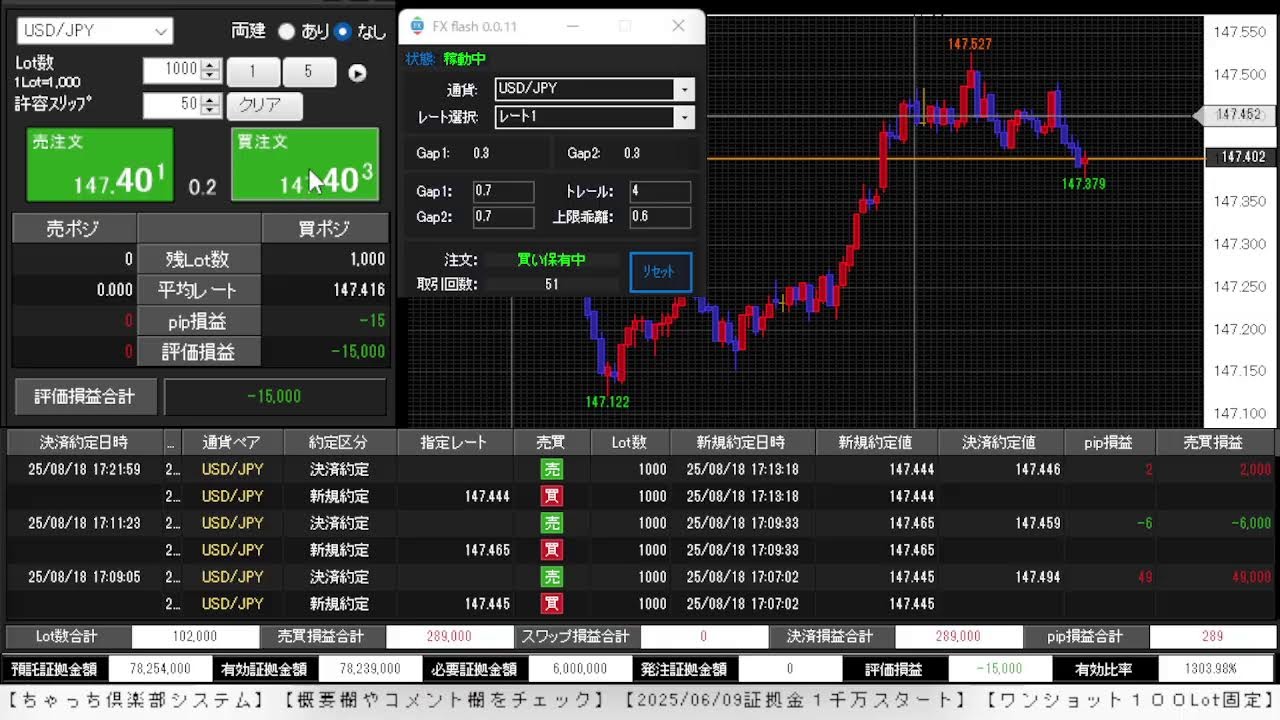Click the 買ポジ column header
The height and width of the screenshot is (720, 1280).
click(324, 228)
